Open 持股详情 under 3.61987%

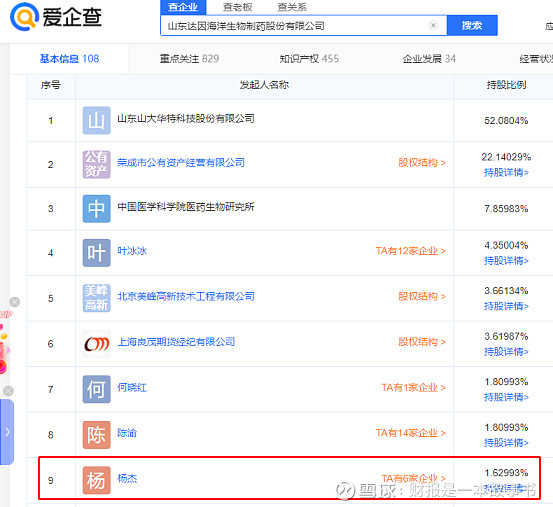(506, 352)
